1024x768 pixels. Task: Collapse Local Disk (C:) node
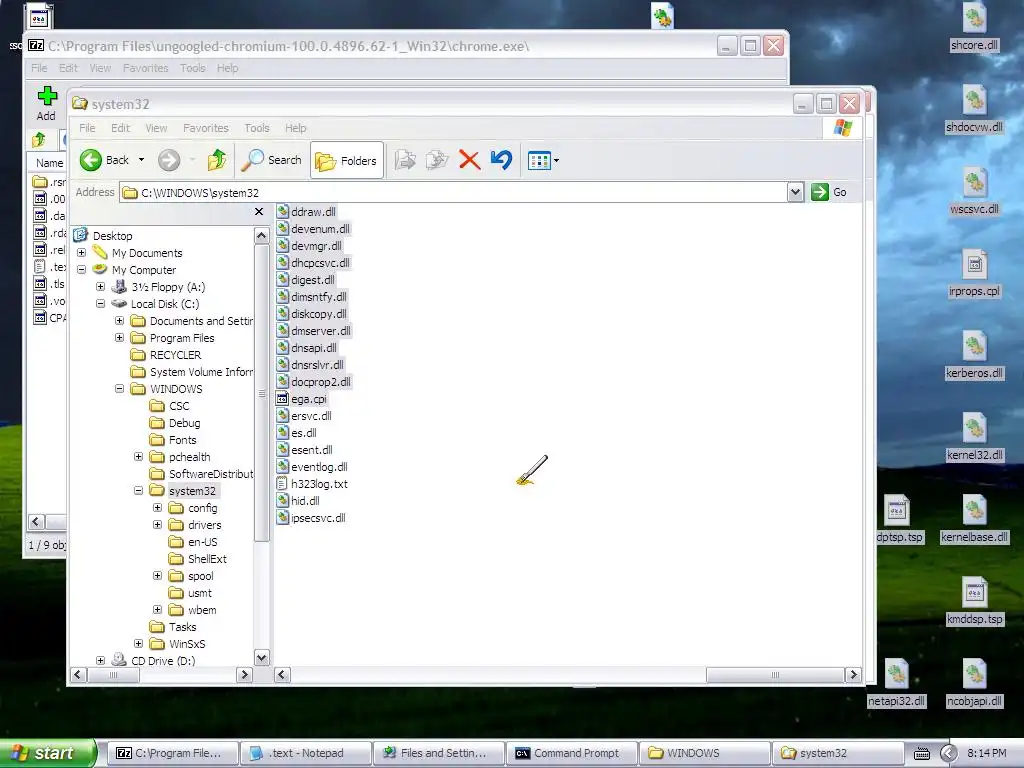point(101,304)
